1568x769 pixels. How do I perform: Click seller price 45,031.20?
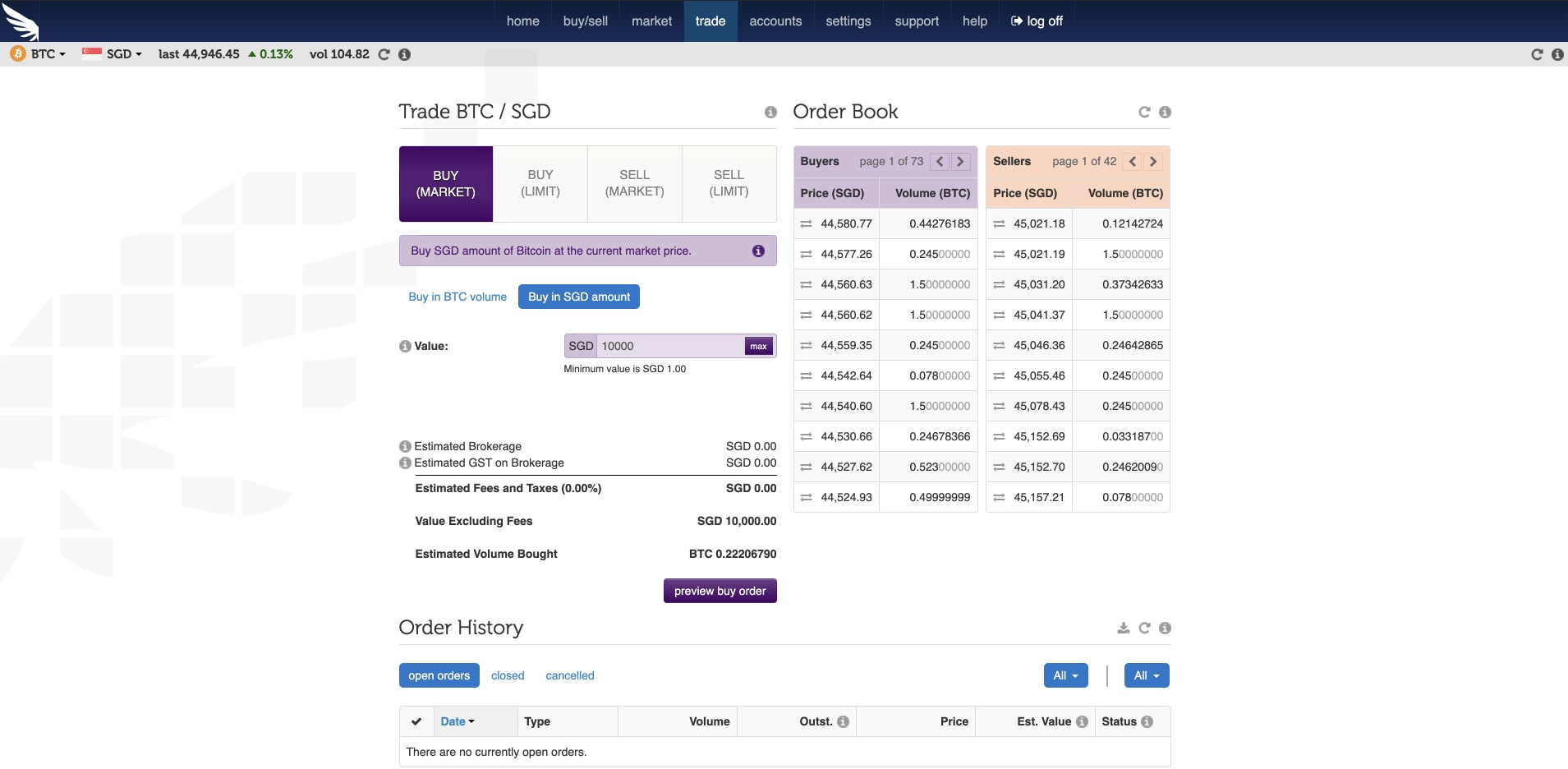1039,284
